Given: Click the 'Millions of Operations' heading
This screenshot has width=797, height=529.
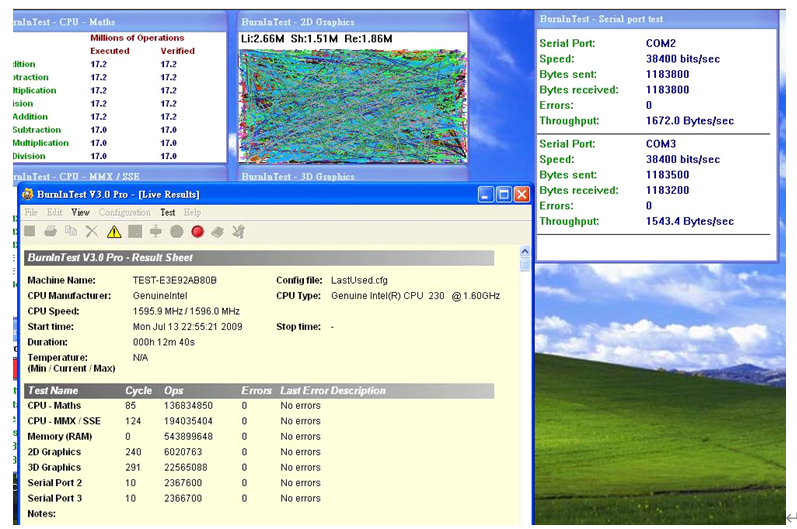Looking at the screenshot, I should tap(137, 38).
